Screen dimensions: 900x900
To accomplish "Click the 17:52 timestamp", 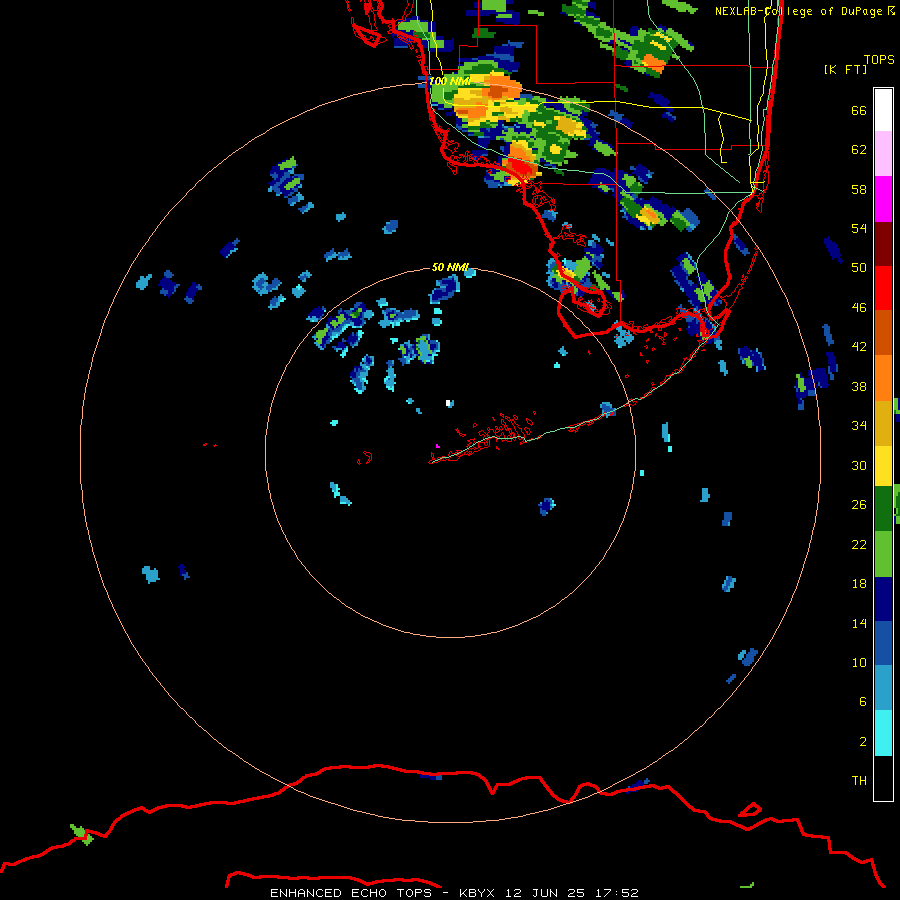I will [615, 893].
